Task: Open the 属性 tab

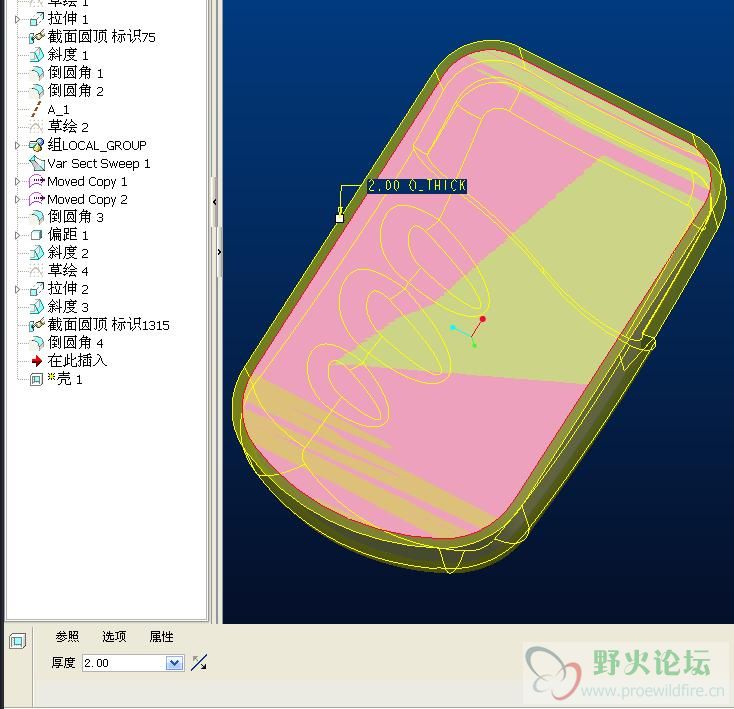Action: pos(161,636)
